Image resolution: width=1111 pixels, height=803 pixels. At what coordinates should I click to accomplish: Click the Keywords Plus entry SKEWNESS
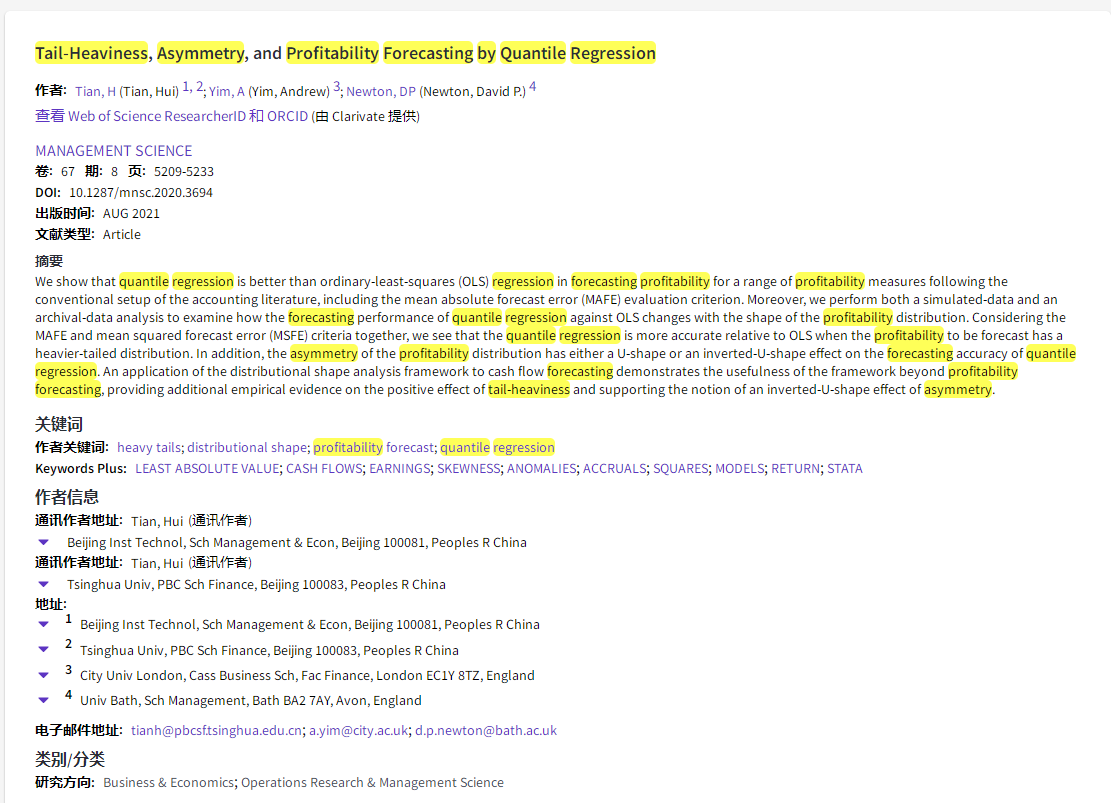[468, 468]
